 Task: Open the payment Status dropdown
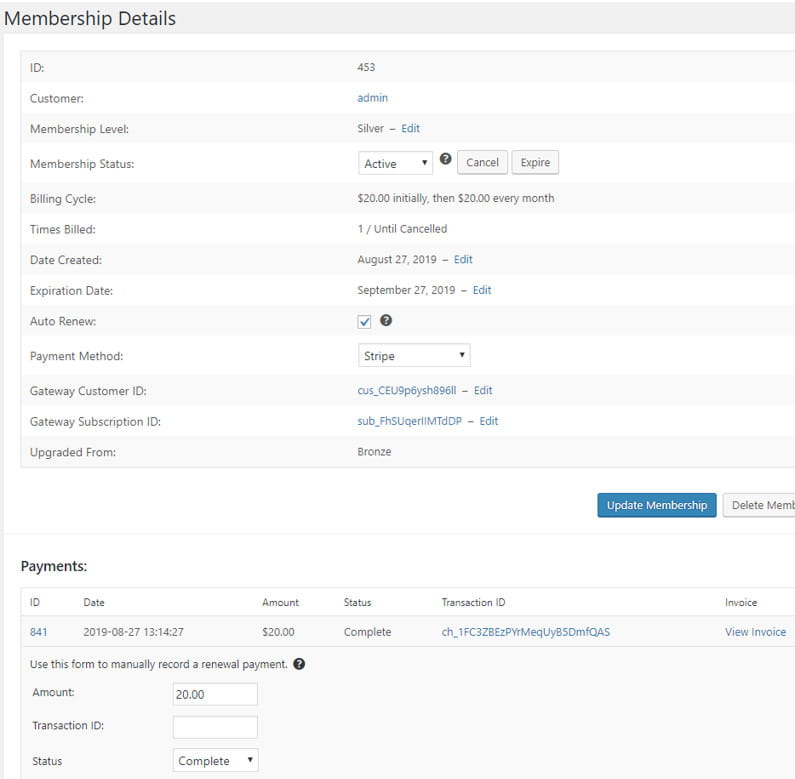215,761
